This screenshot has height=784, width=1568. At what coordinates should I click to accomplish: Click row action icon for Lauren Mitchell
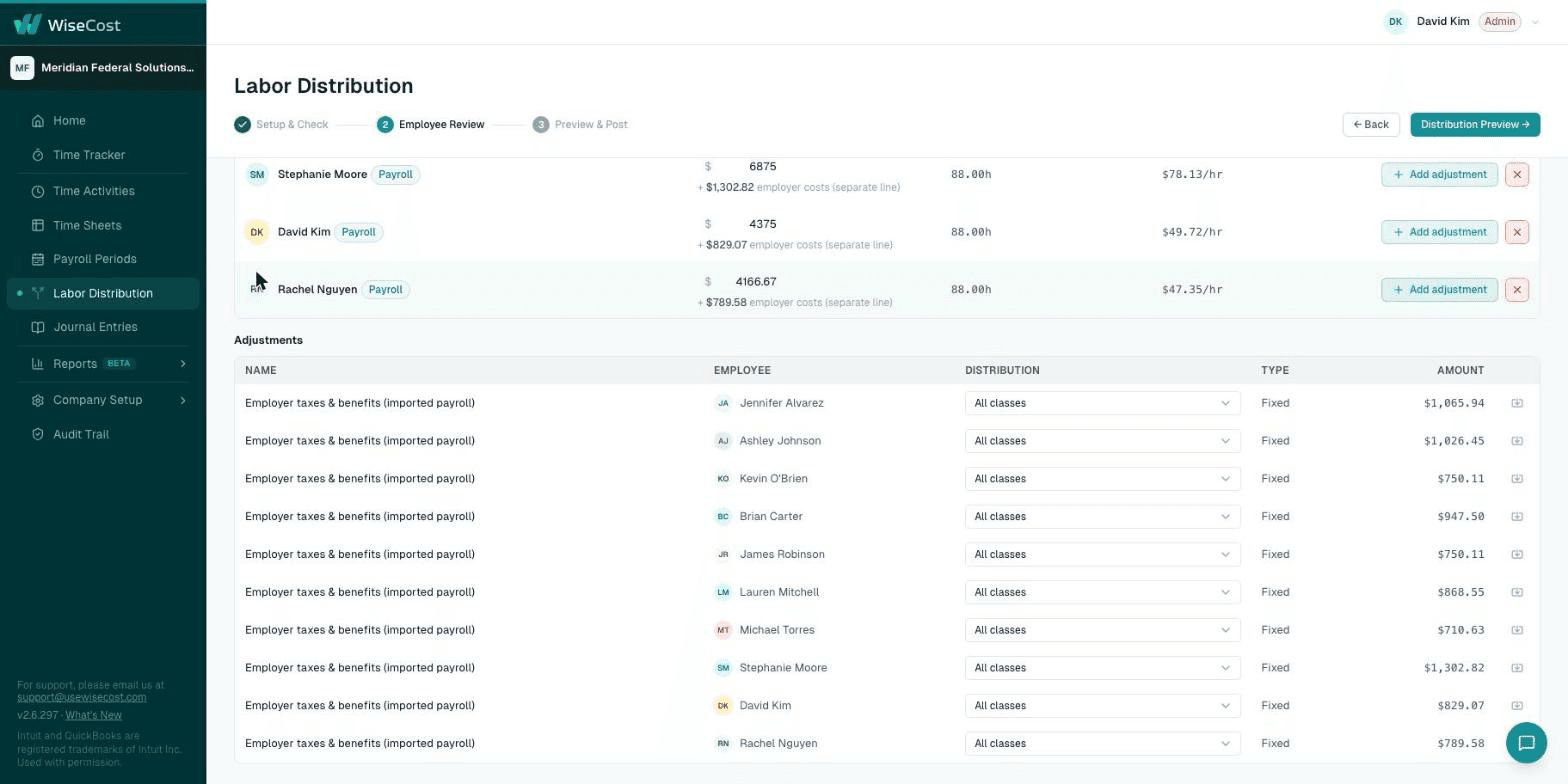pos(1517,592)
